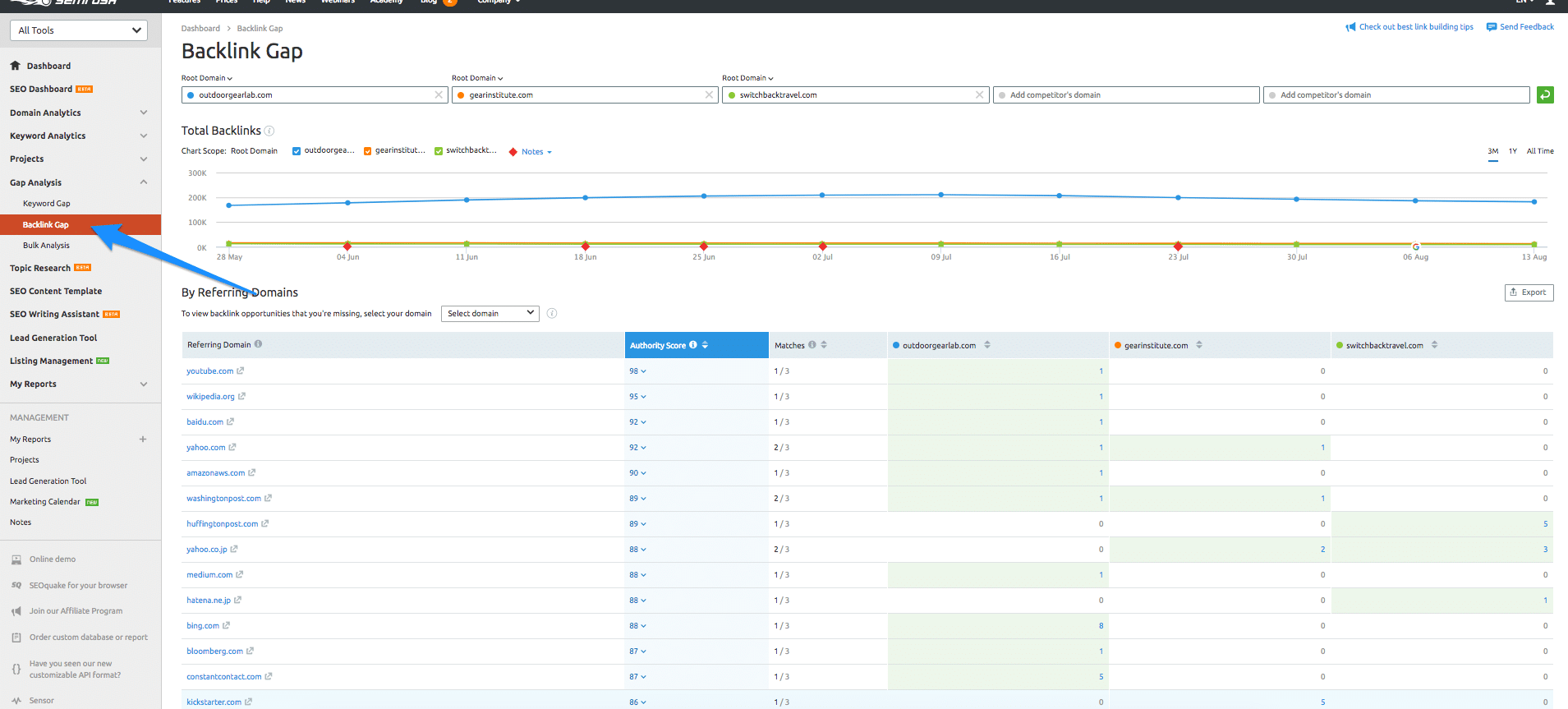The height and width of the screenshot is (709, 1568).
Task: Clear the outdoorgearlab.com domain field
Action: (439, 95)
